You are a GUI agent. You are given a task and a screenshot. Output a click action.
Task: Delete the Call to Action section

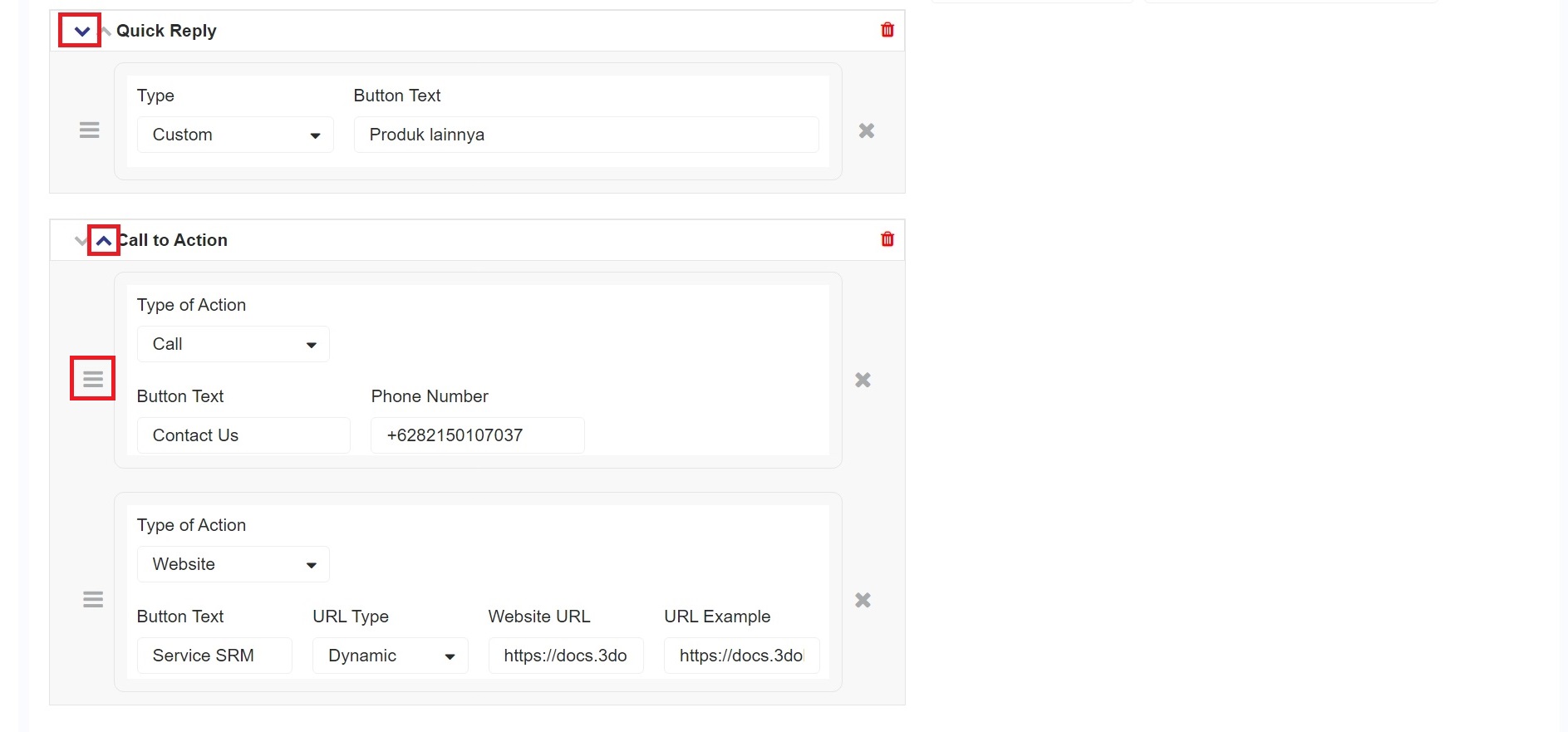tap(887, 239)
